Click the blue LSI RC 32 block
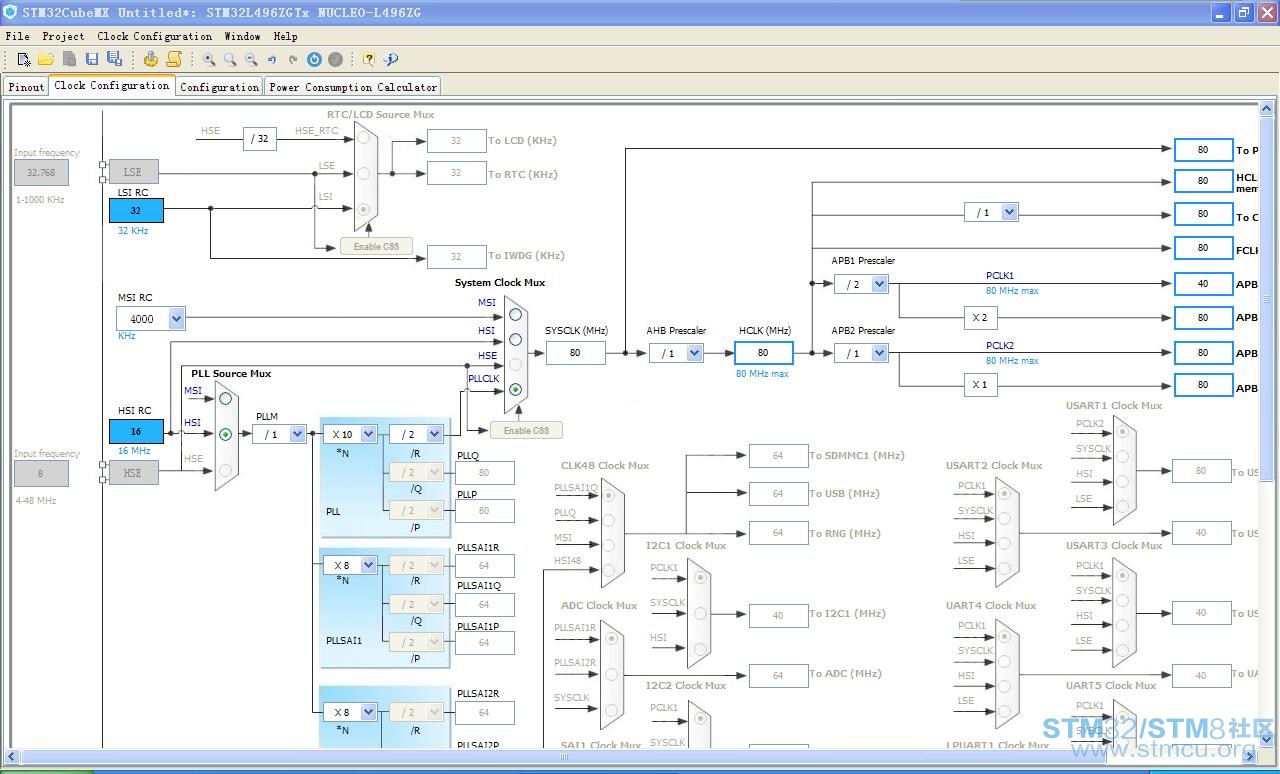The height and width of the screenshot is (774, 1280). click(136, 211)
